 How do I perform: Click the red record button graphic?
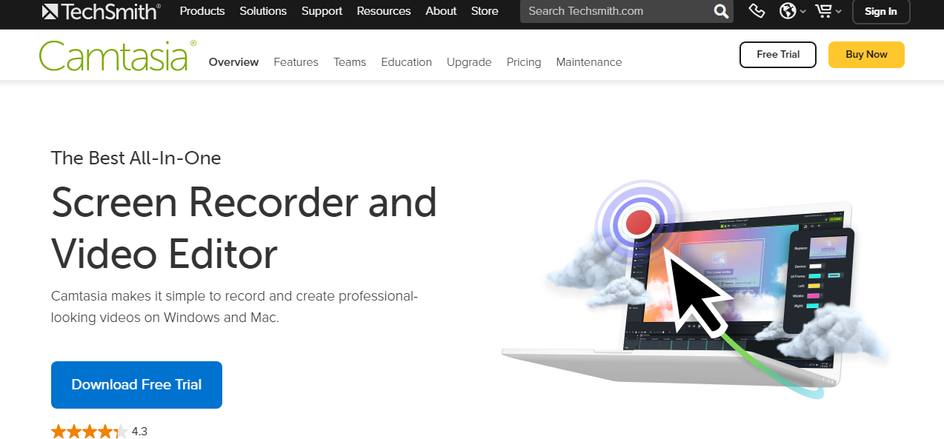tap(639, 222)
